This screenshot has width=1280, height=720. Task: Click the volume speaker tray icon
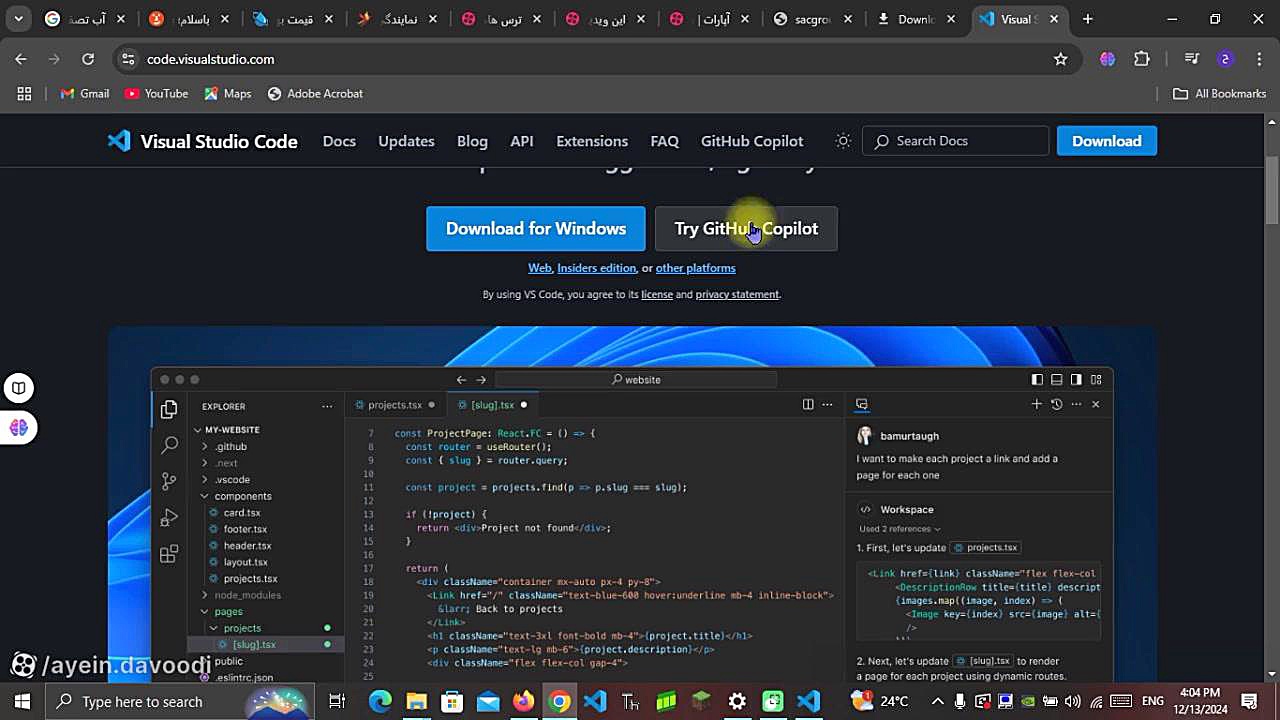pos(1073,701)
